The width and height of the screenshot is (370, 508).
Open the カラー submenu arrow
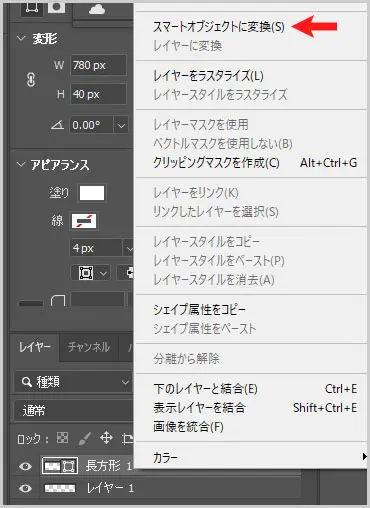pos(365,457)
